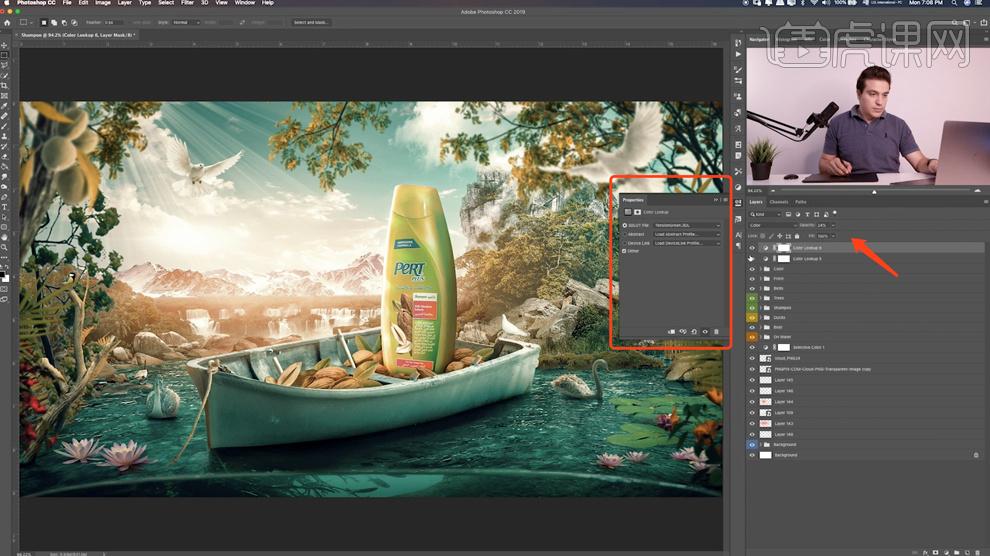The image size is (990, 556).
Task: Open the layer blend mode dropdown
Action: click(773, 225)
